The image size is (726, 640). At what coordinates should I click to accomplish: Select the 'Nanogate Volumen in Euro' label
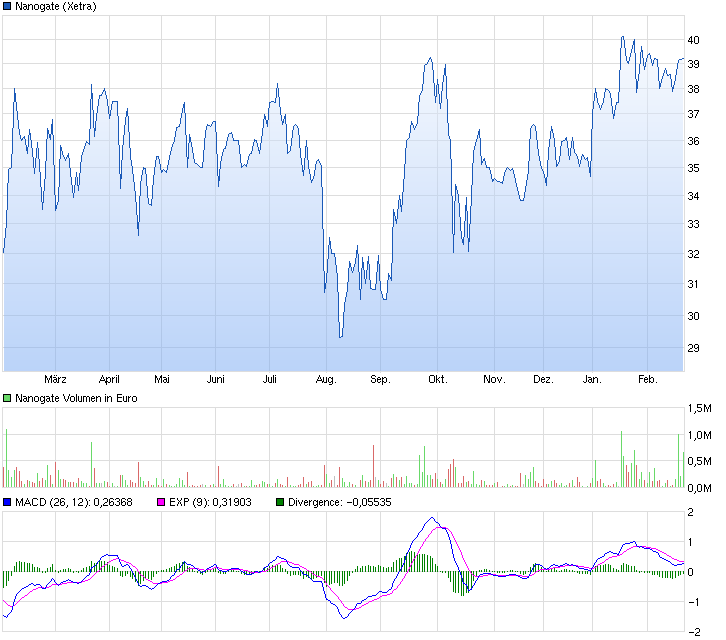click(76, 398)
